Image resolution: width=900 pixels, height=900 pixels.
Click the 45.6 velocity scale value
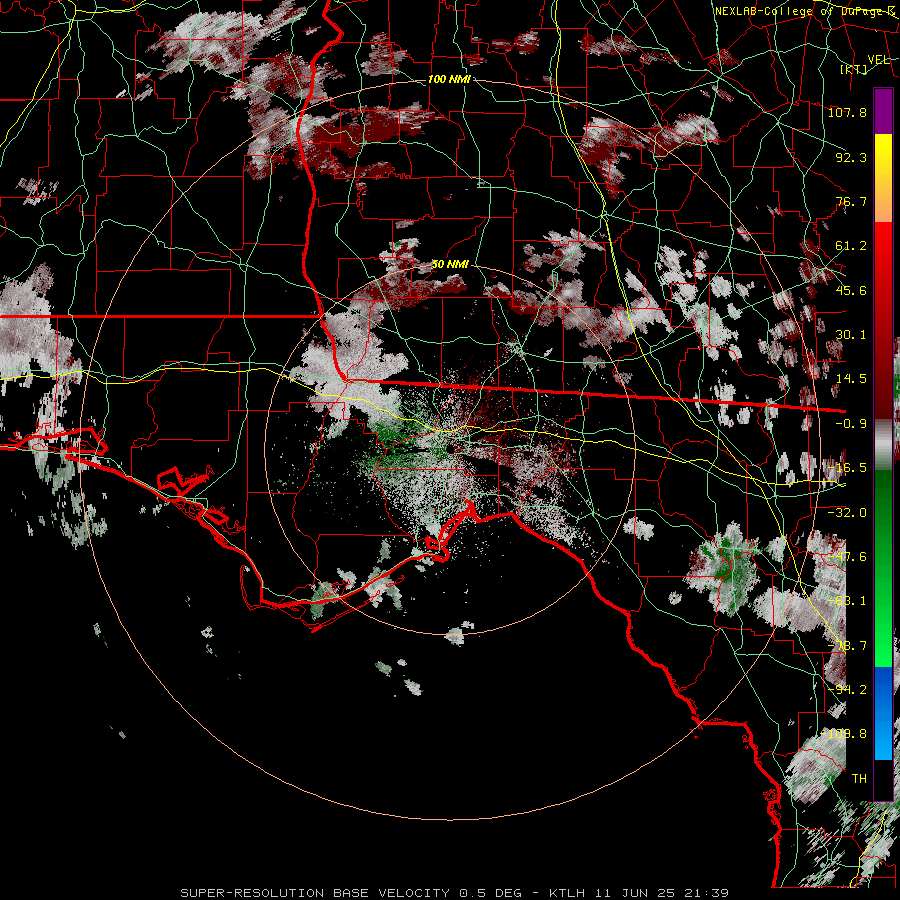(851, 290)
